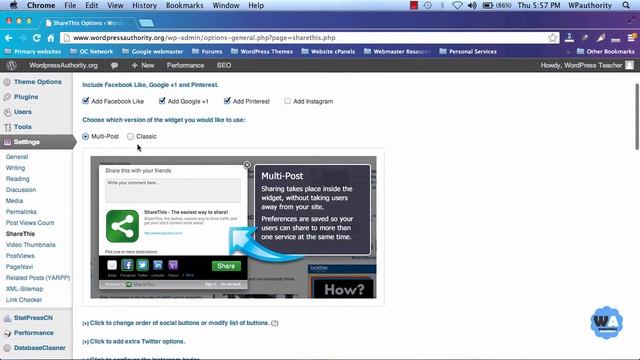Open the Website cPanels bookmark folder
This screenshot has height=360, width=640.
point(328,52)
